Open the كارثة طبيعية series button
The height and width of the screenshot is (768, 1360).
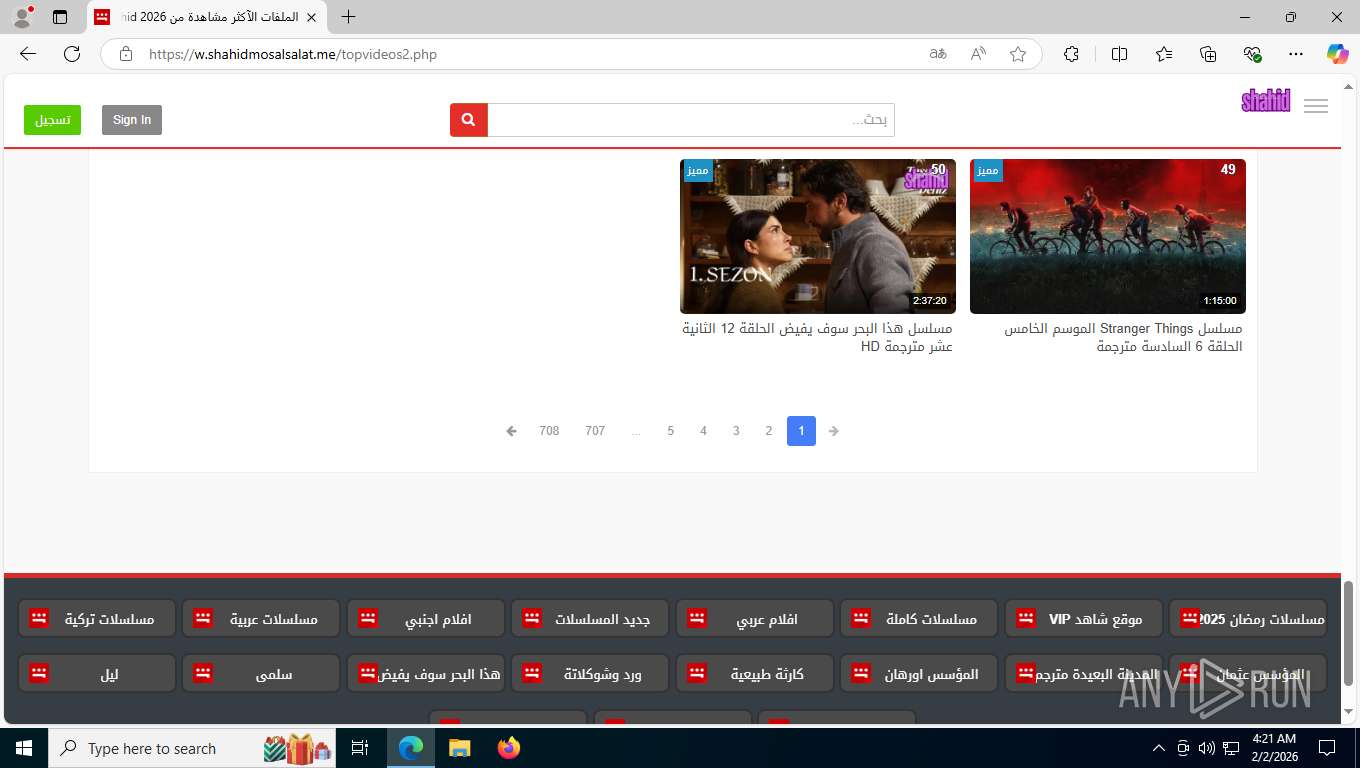point(755,673)
